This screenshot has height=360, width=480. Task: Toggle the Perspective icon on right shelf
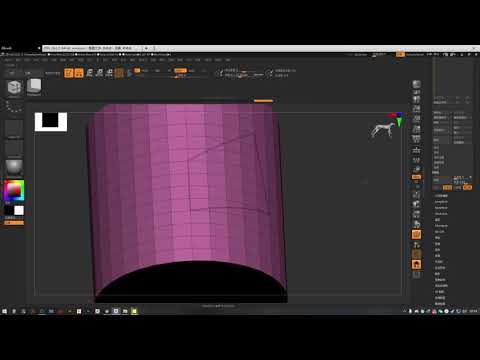[x=416, y=139]
